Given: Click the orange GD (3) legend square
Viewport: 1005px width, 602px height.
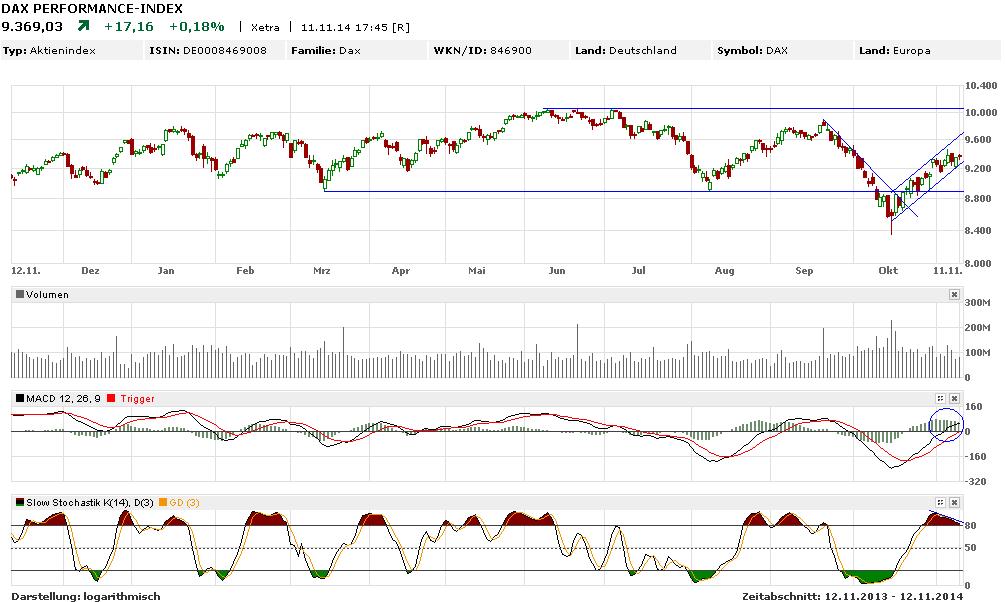Looking at the screenshot, I should coord(163,503).
